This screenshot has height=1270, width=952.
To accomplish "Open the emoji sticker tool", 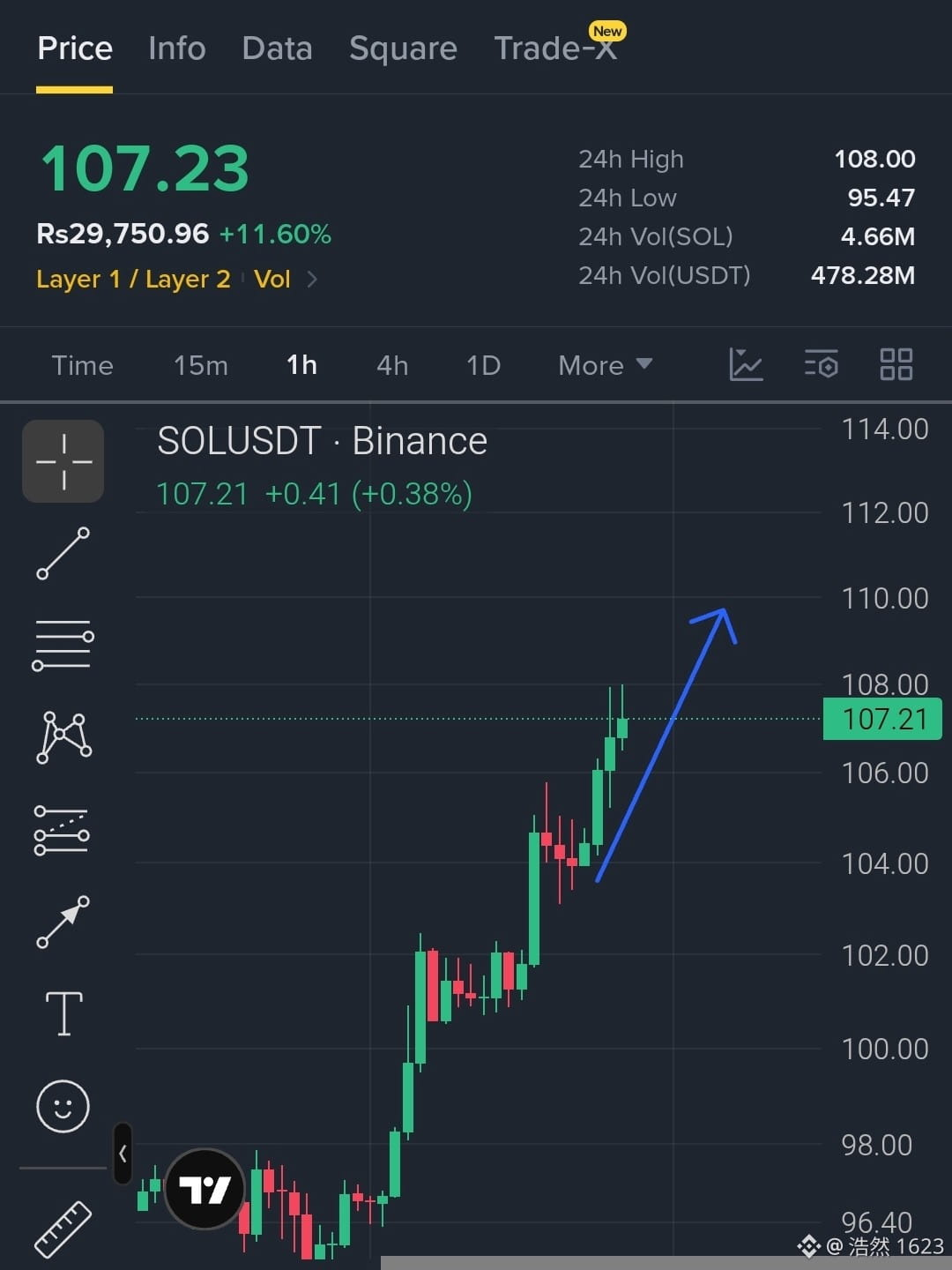I will [x=63, y=1106].
